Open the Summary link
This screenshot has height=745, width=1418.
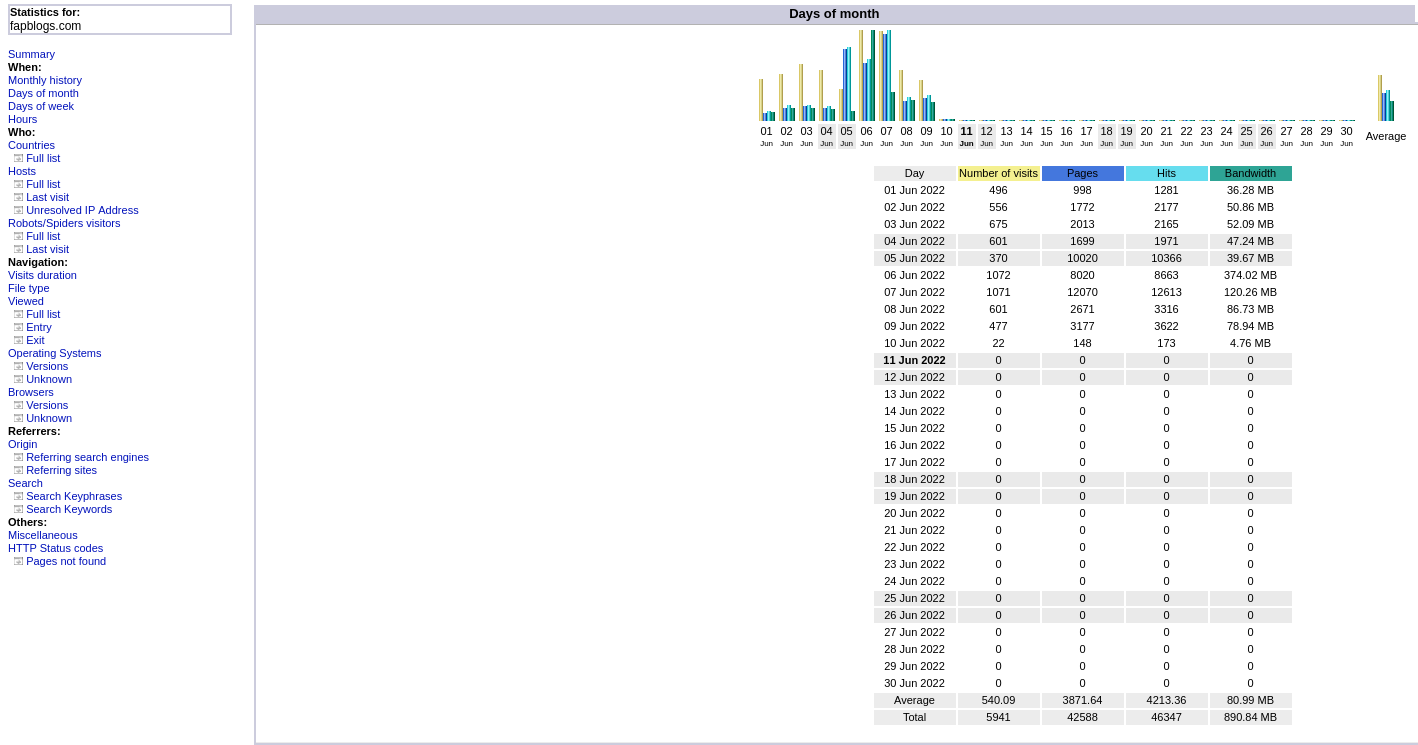click(31, 54)
